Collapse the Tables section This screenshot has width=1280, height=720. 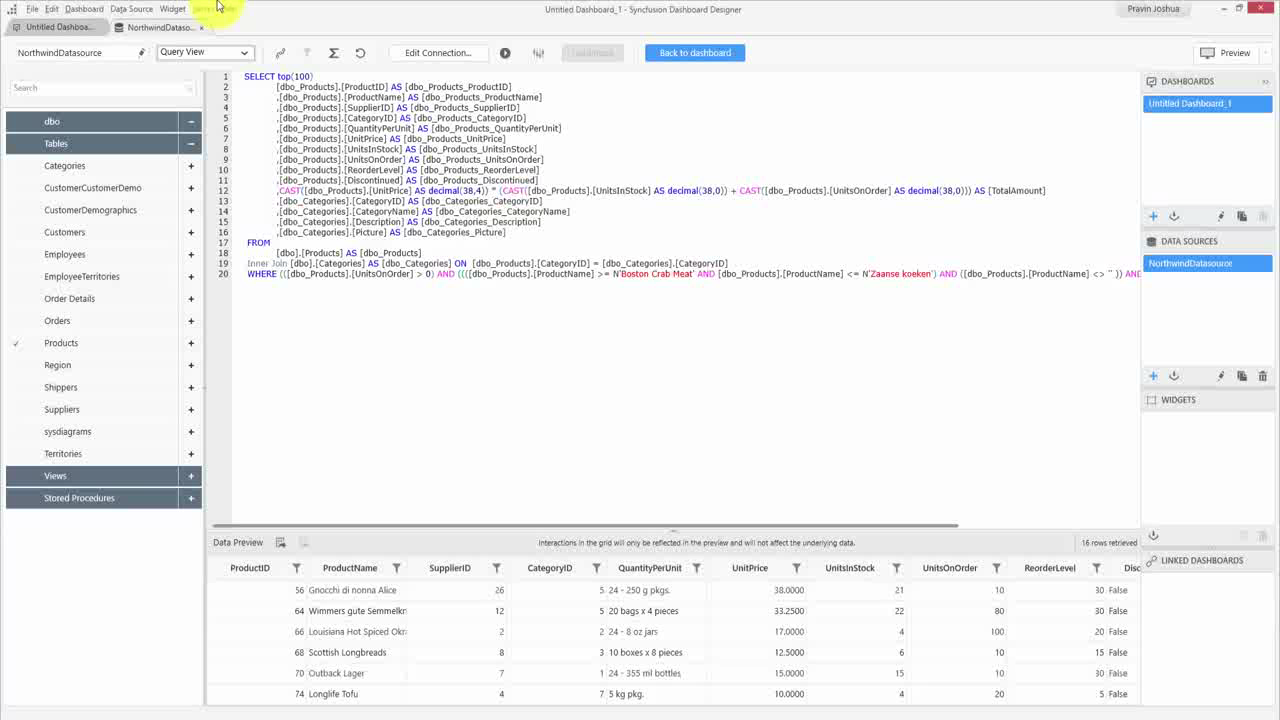pyautogui.click(x=191, y=144)
